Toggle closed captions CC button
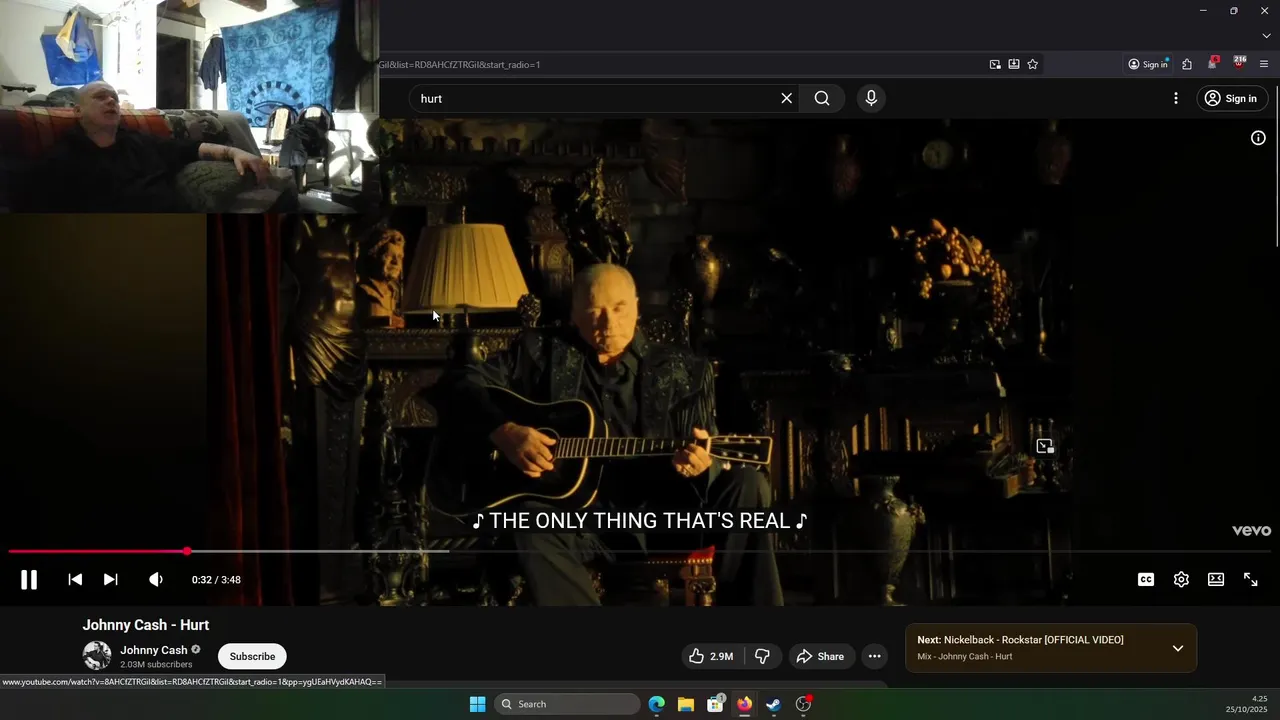The image size is (1280, 720). point(1146,580)
